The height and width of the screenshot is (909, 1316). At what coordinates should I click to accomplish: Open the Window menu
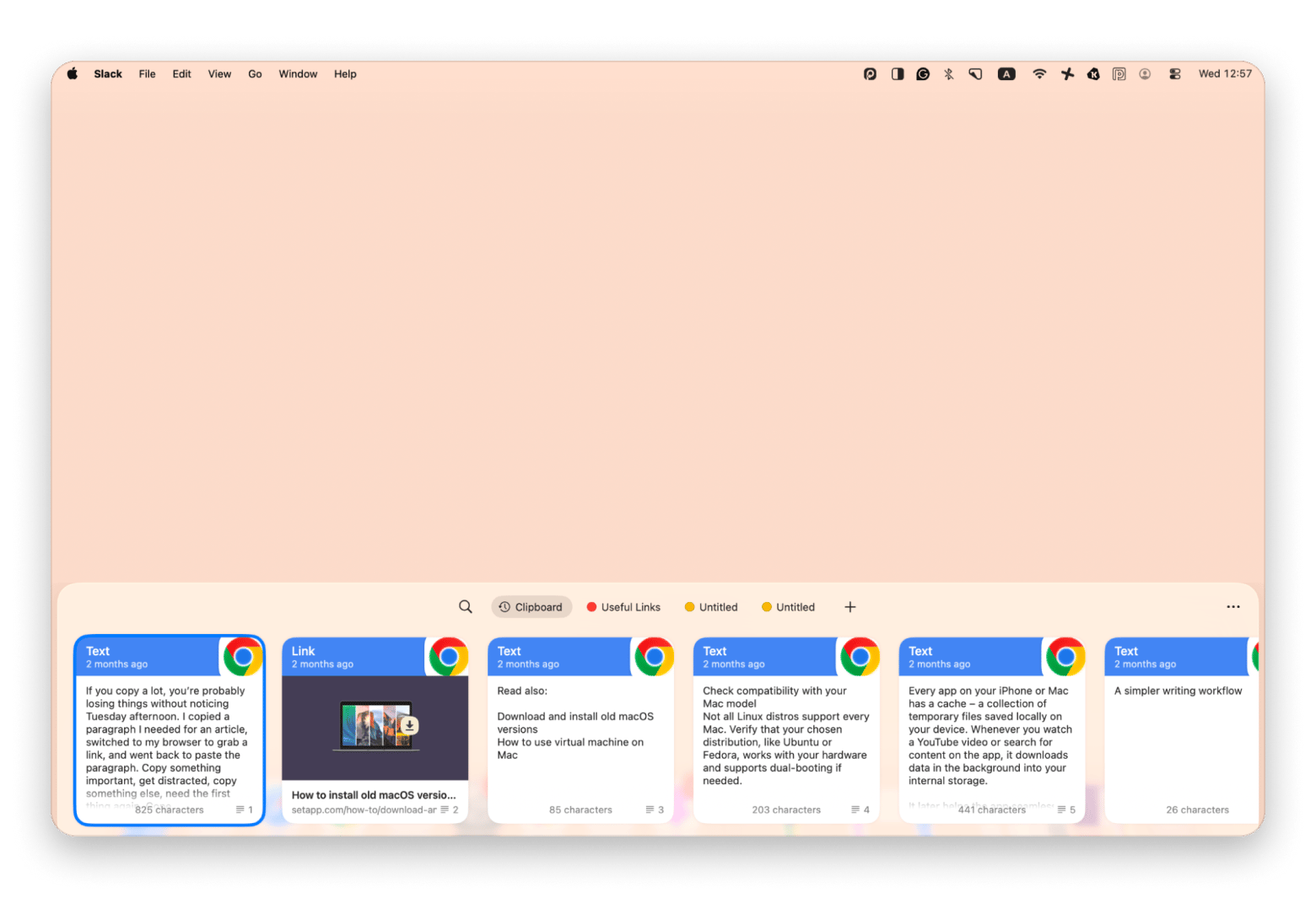298,73
